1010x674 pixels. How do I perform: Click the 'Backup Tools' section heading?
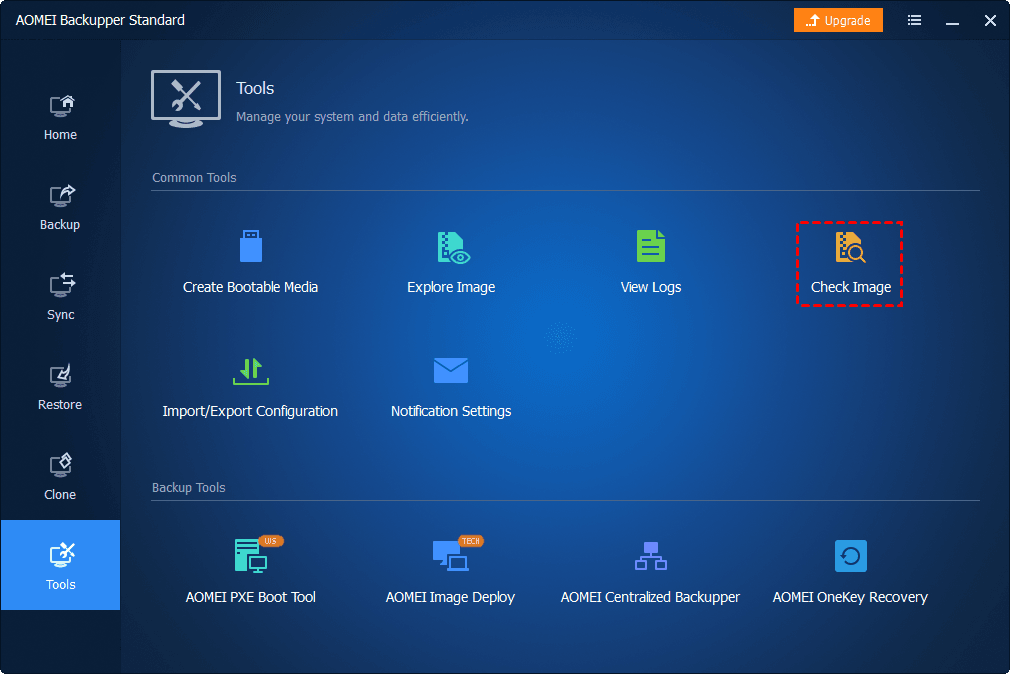[x=189, y=488]
